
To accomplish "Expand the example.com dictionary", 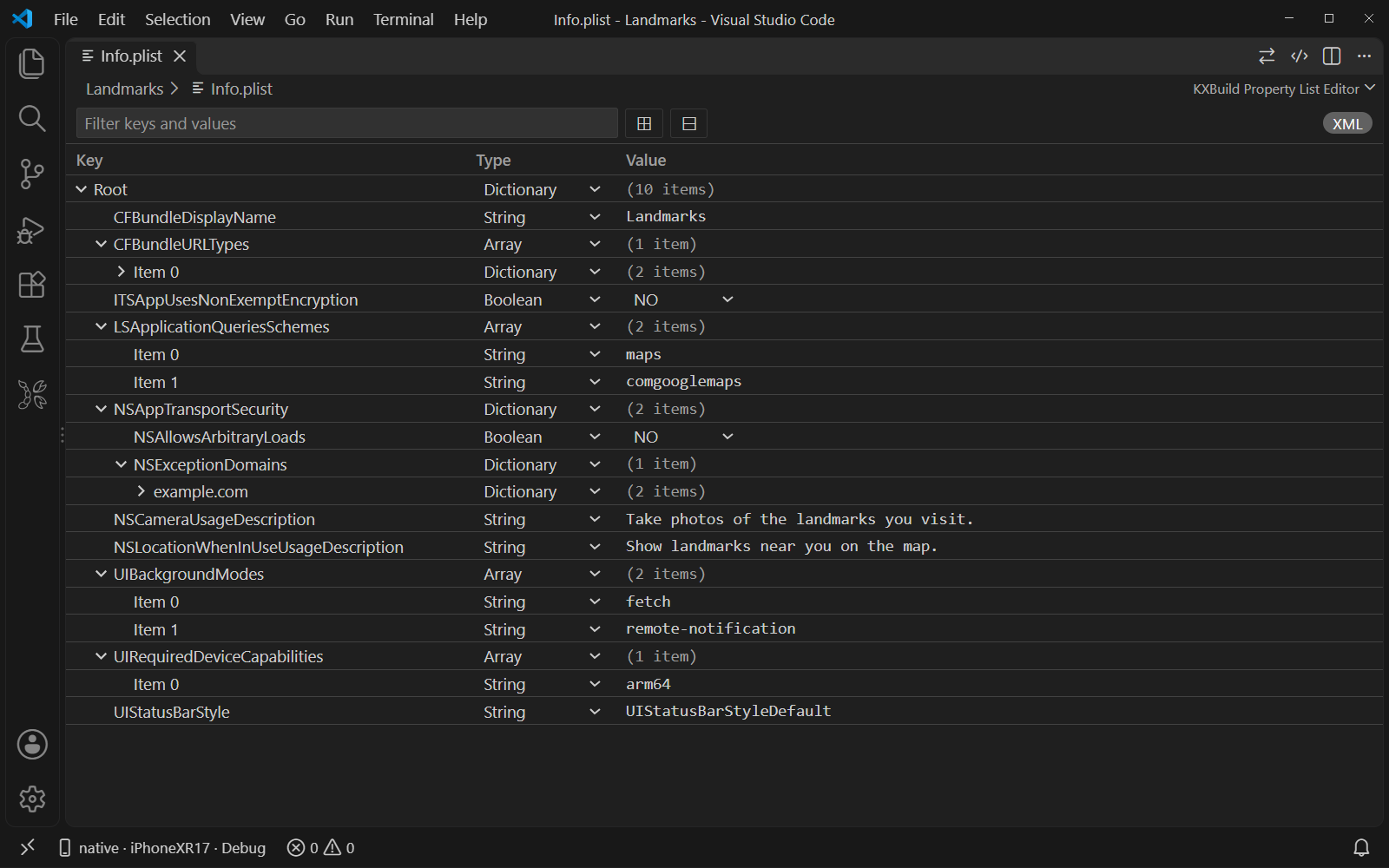I will click(x=142, y=491).
